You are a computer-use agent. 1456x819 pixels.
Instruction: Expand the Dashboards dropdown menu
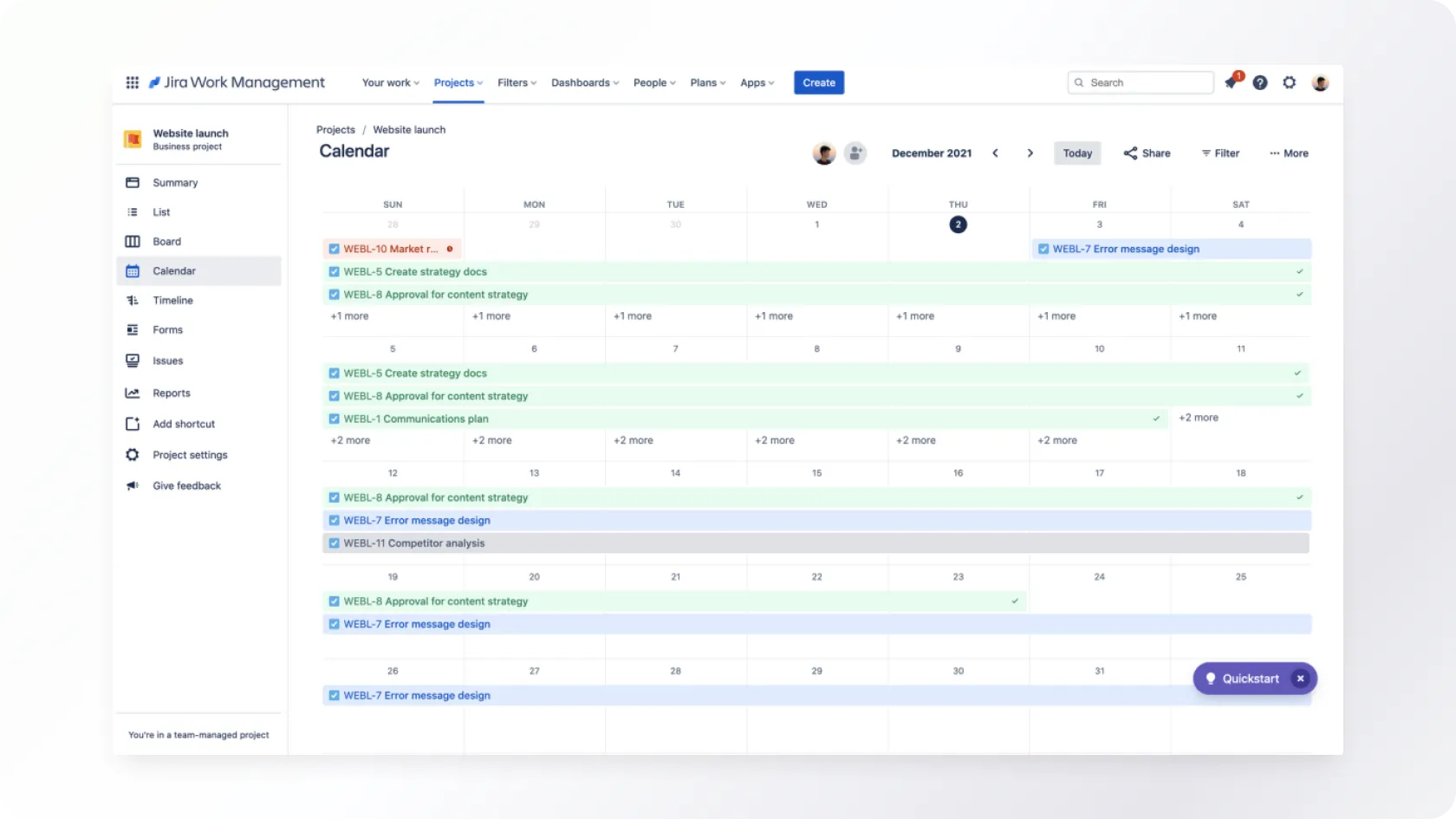click(585, 83)
